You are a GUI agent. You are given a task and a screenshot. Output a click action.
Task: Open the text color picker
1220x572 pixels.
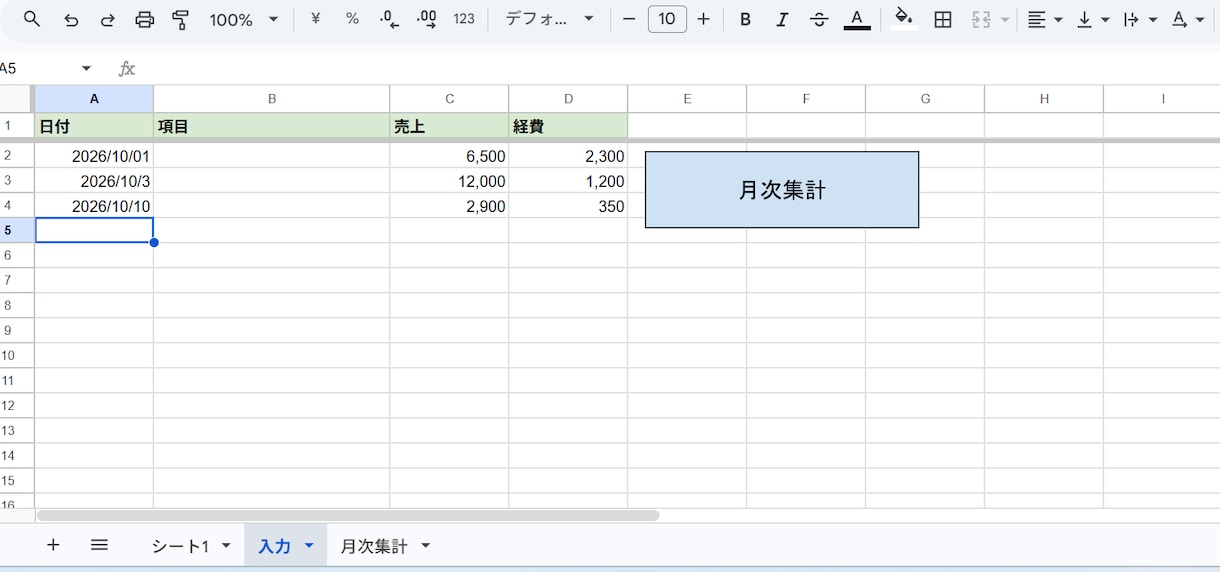tap(856, 19)
